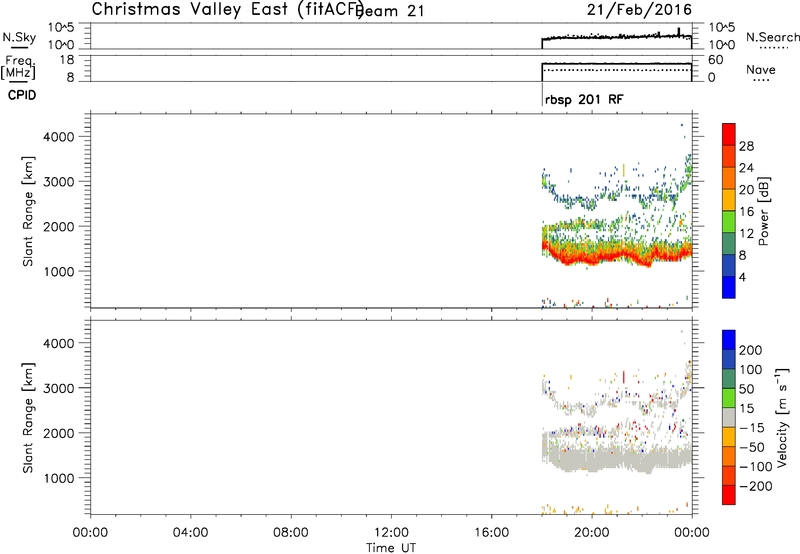The width and height of the screenshot is (800, 554).
Task: Click the Time UT axis label
Action: point(391,547)
